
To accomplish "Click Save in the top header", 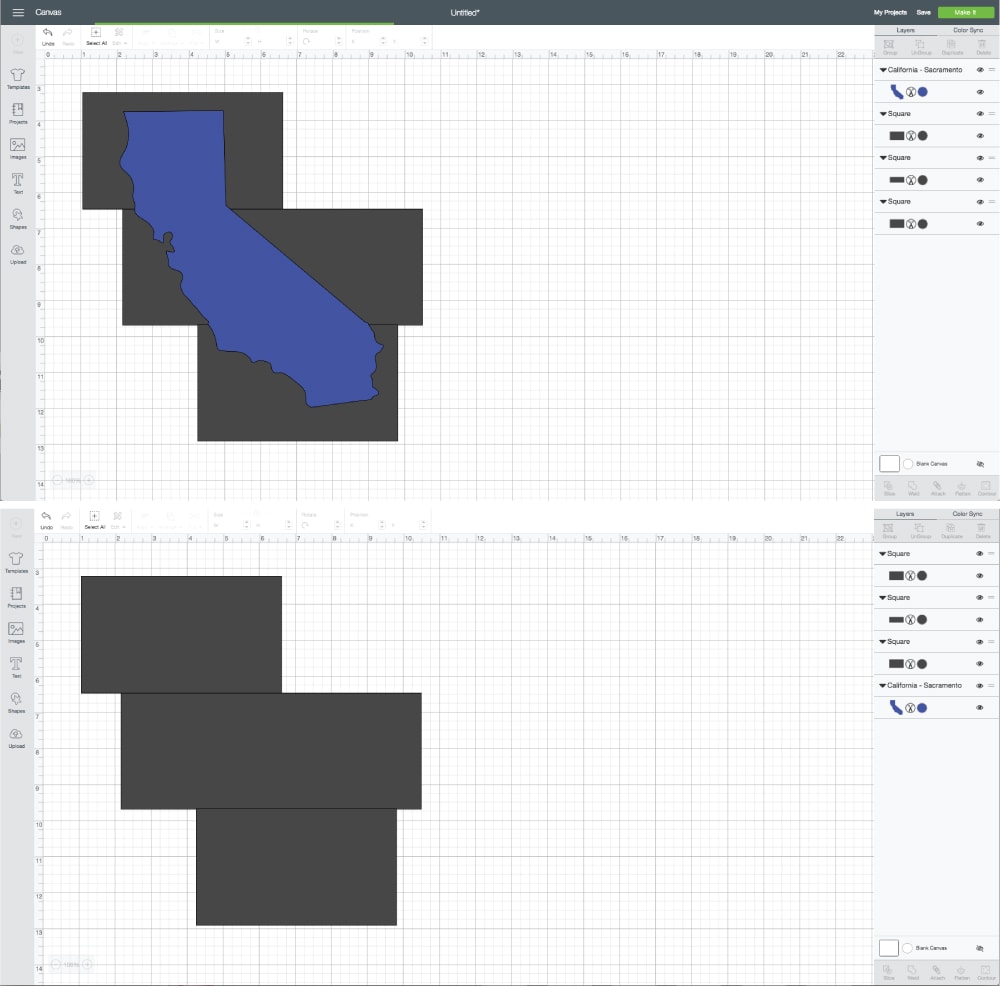I will tap(924, 12).
